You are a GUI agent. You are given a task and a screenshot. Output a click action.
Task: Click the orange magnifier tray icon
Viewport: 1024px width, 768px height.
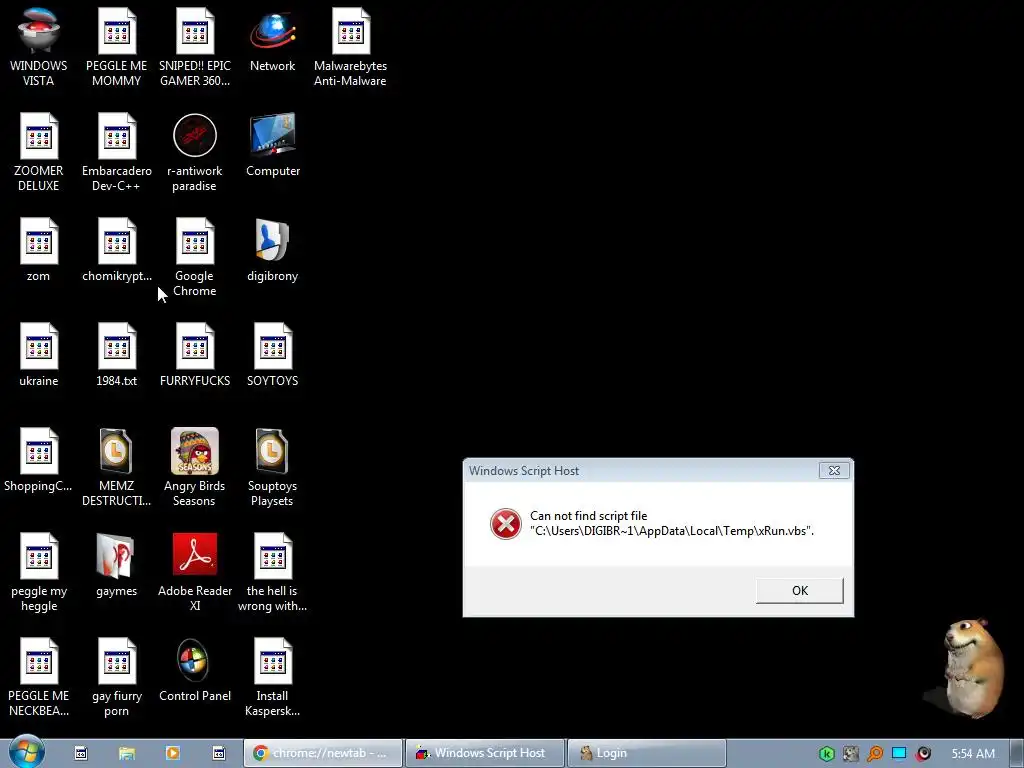point(874,754)
